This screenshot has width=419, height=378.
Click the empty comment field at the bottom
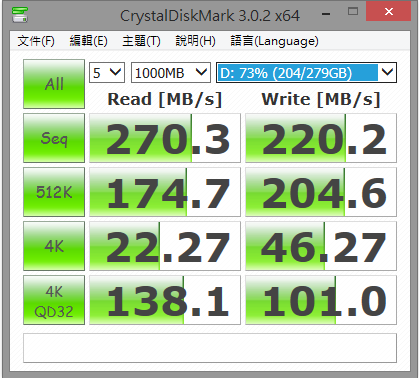click(x=210, y=348)
